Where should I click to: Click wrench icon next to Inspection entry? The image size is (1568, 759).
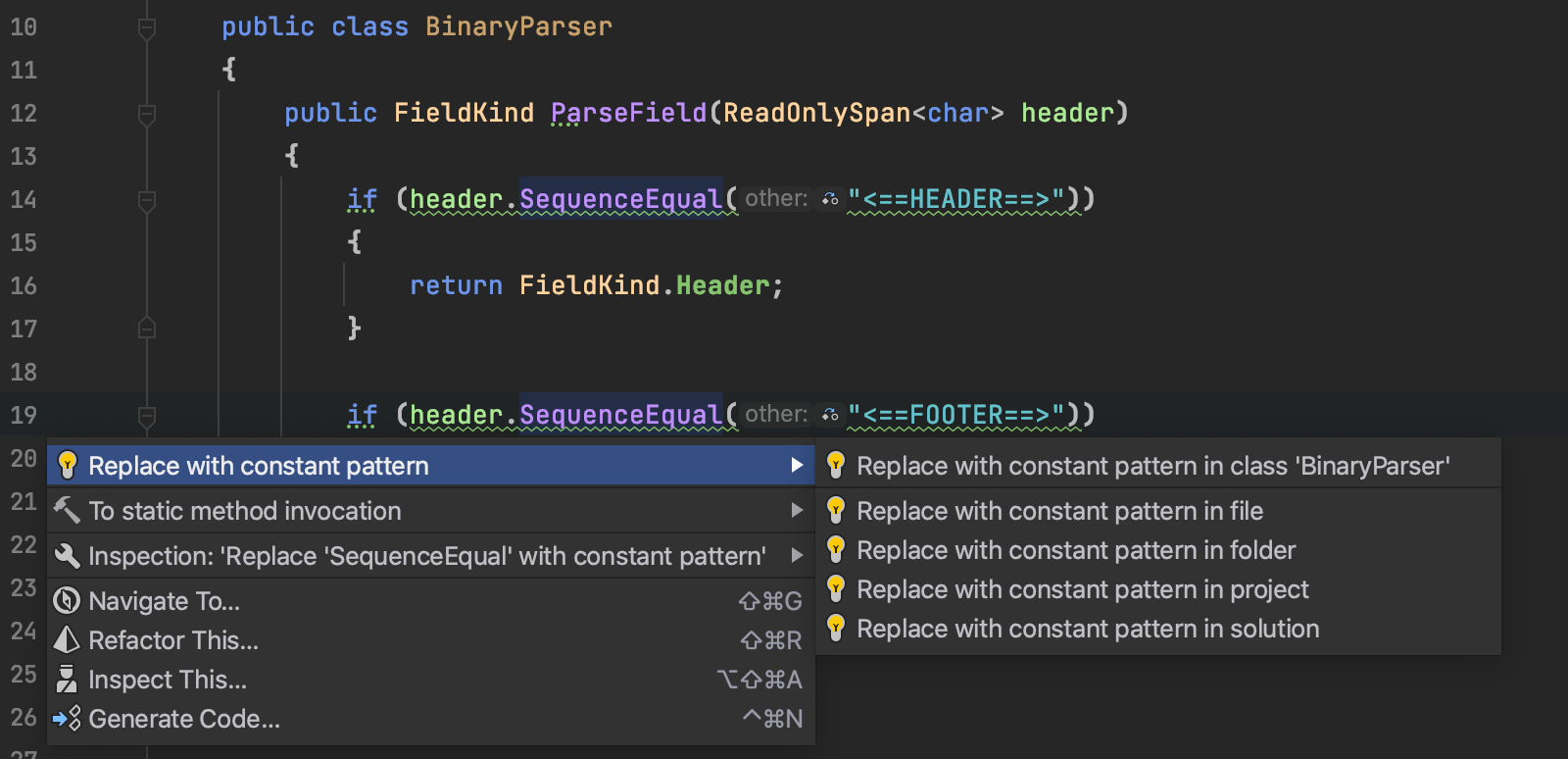pyautogui.click(x=67, y=555)
